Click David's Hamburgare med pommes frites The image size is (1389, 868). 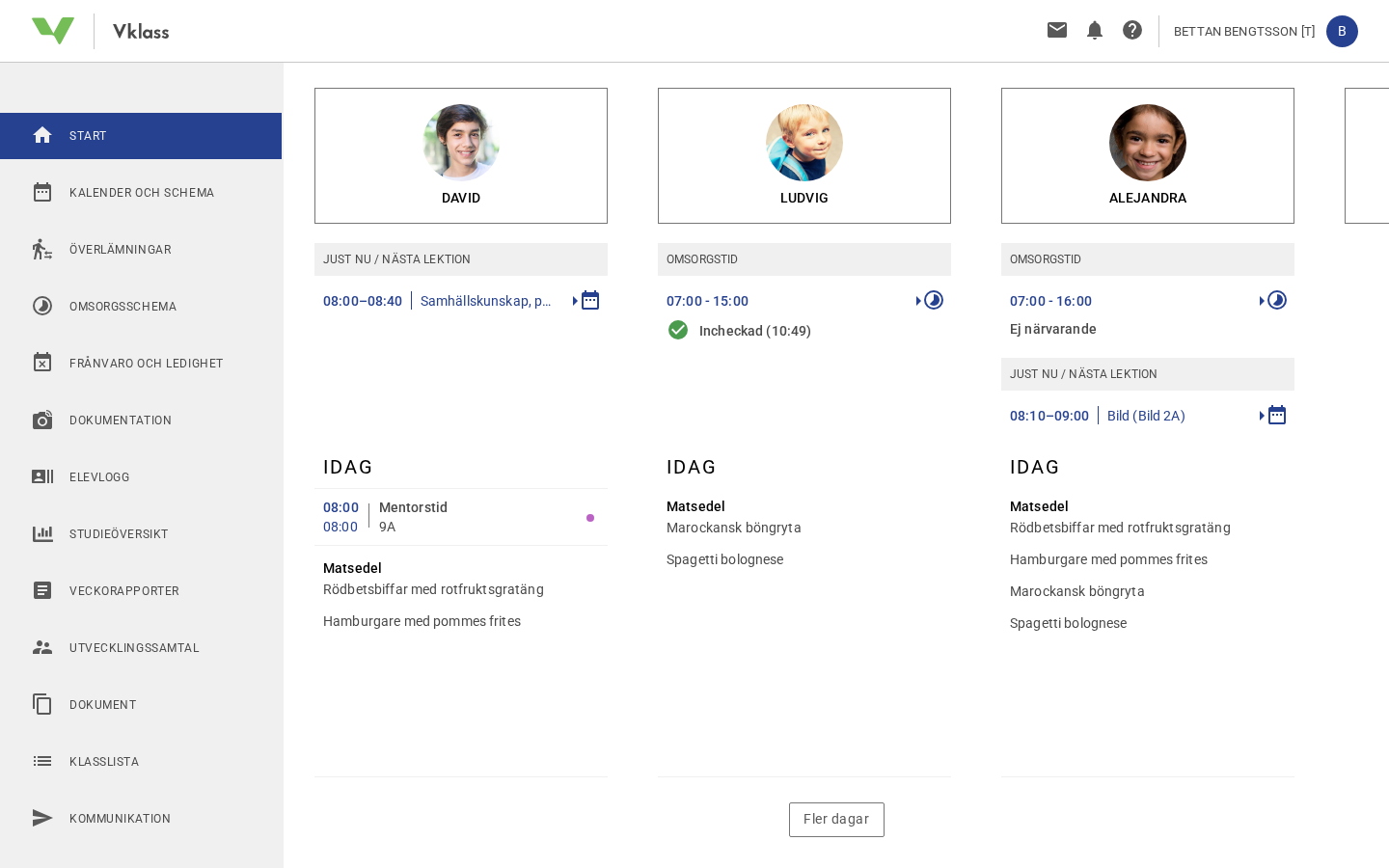(x=422, y=621)
